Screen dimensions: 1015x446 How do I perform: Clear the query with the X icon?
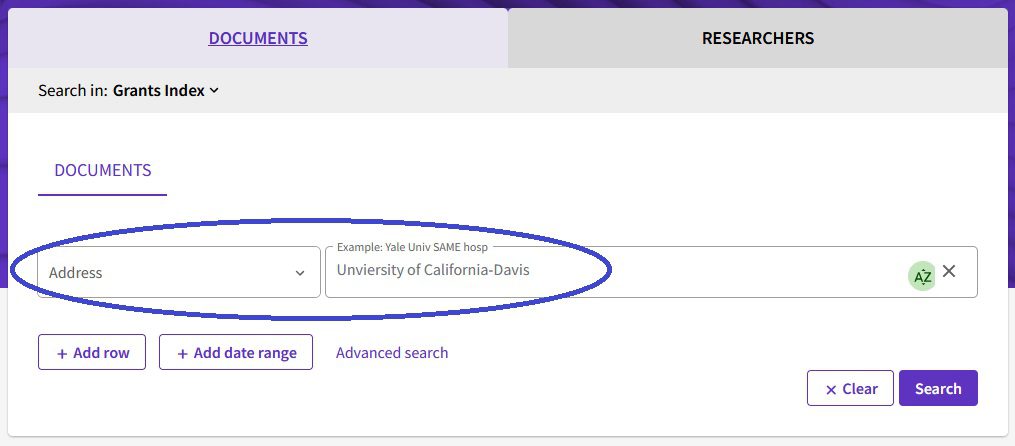pos(949,271)
